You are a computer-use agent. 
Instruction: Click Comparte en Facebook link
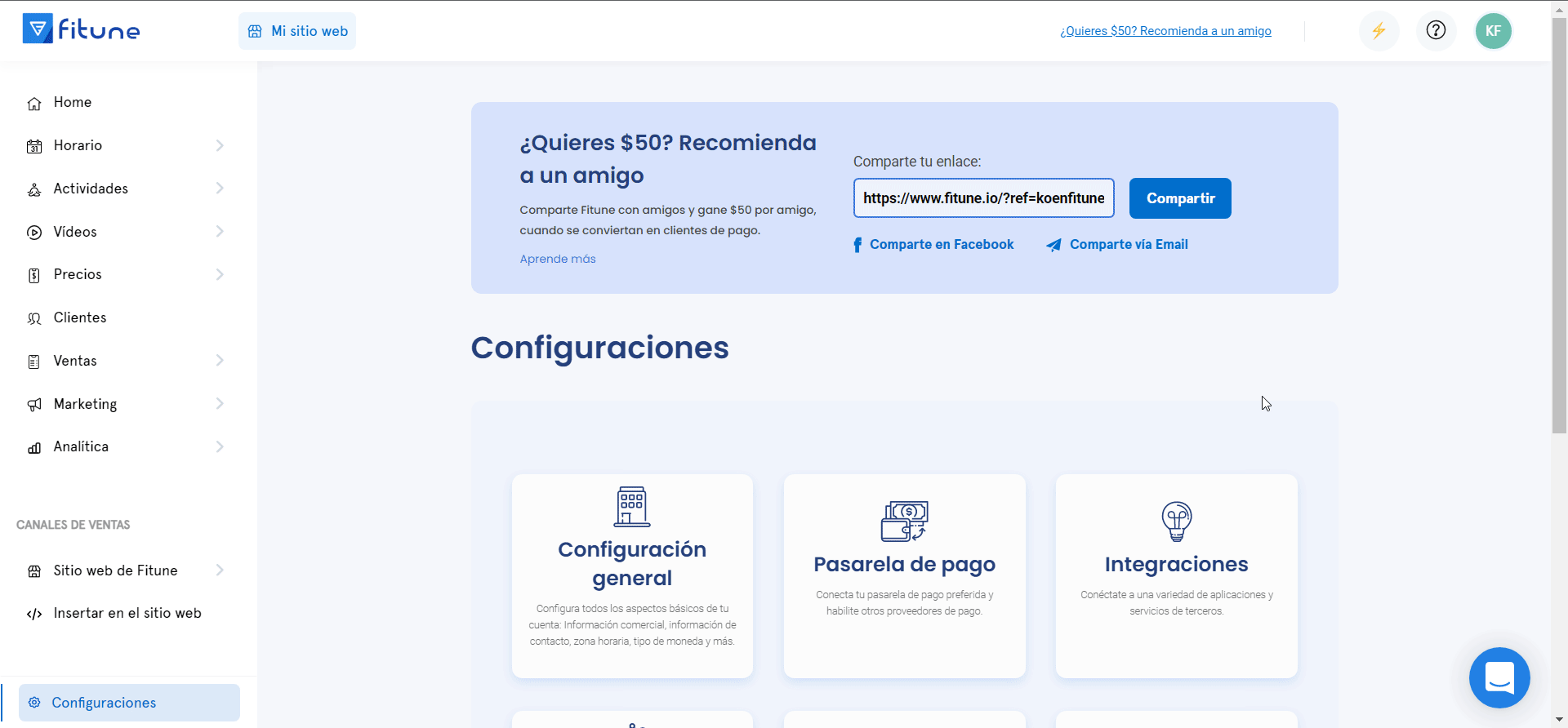point(942,245)
